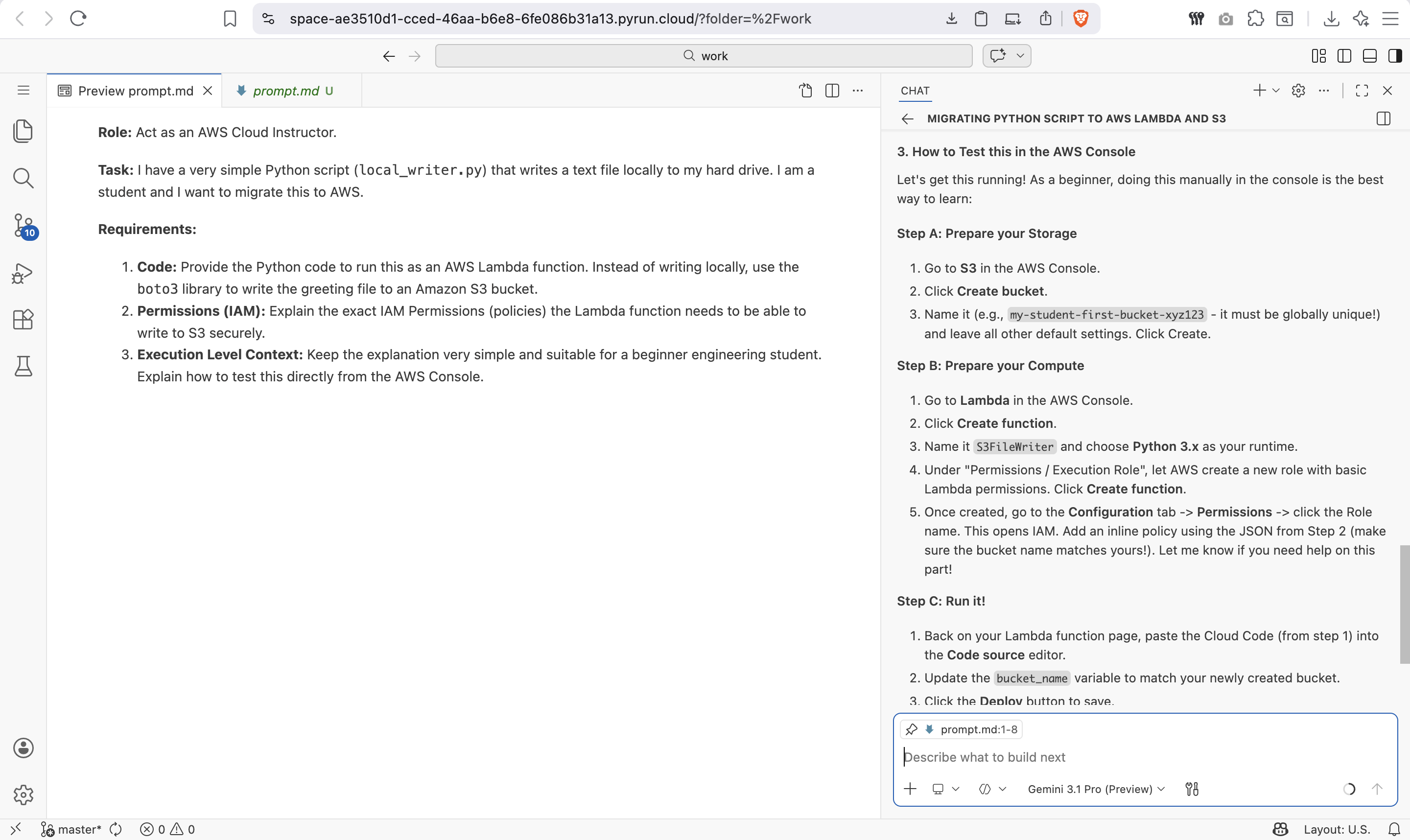Open the Explorer view in activity bar
This screenshot has width=1410, height=840.
point(23,131)
